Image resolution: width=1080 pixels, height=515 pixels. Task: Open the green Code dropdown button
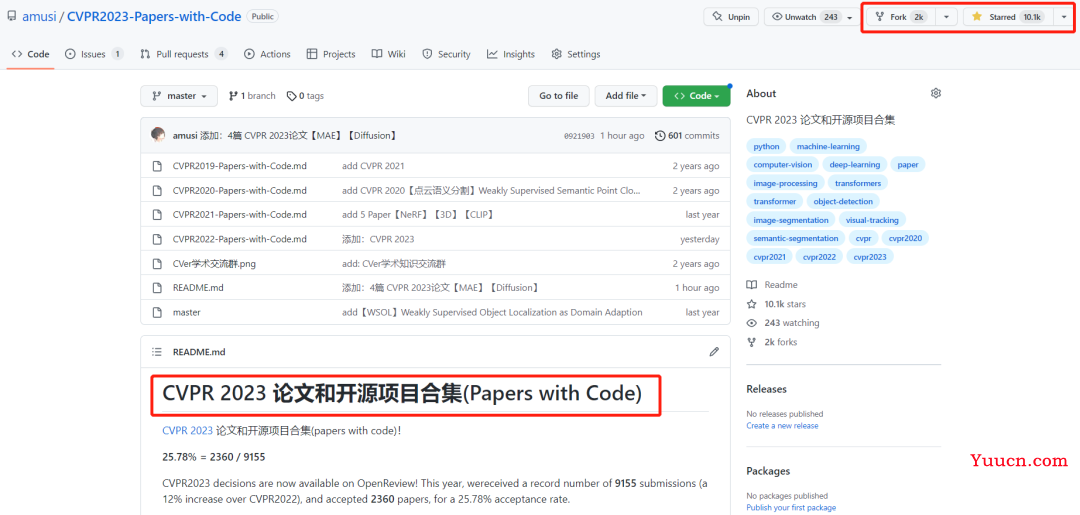(x=696, y=96)
